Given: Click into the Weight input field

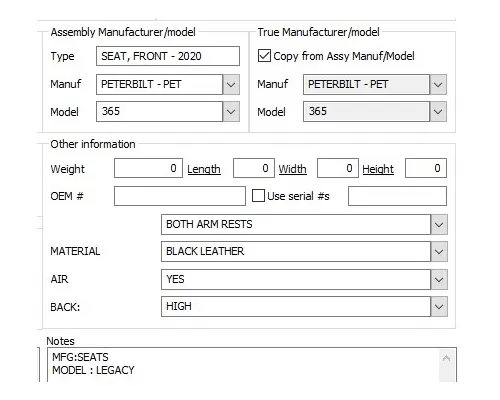Looking at the screenshot, I should pyautogui.click(x=148, y=168).
